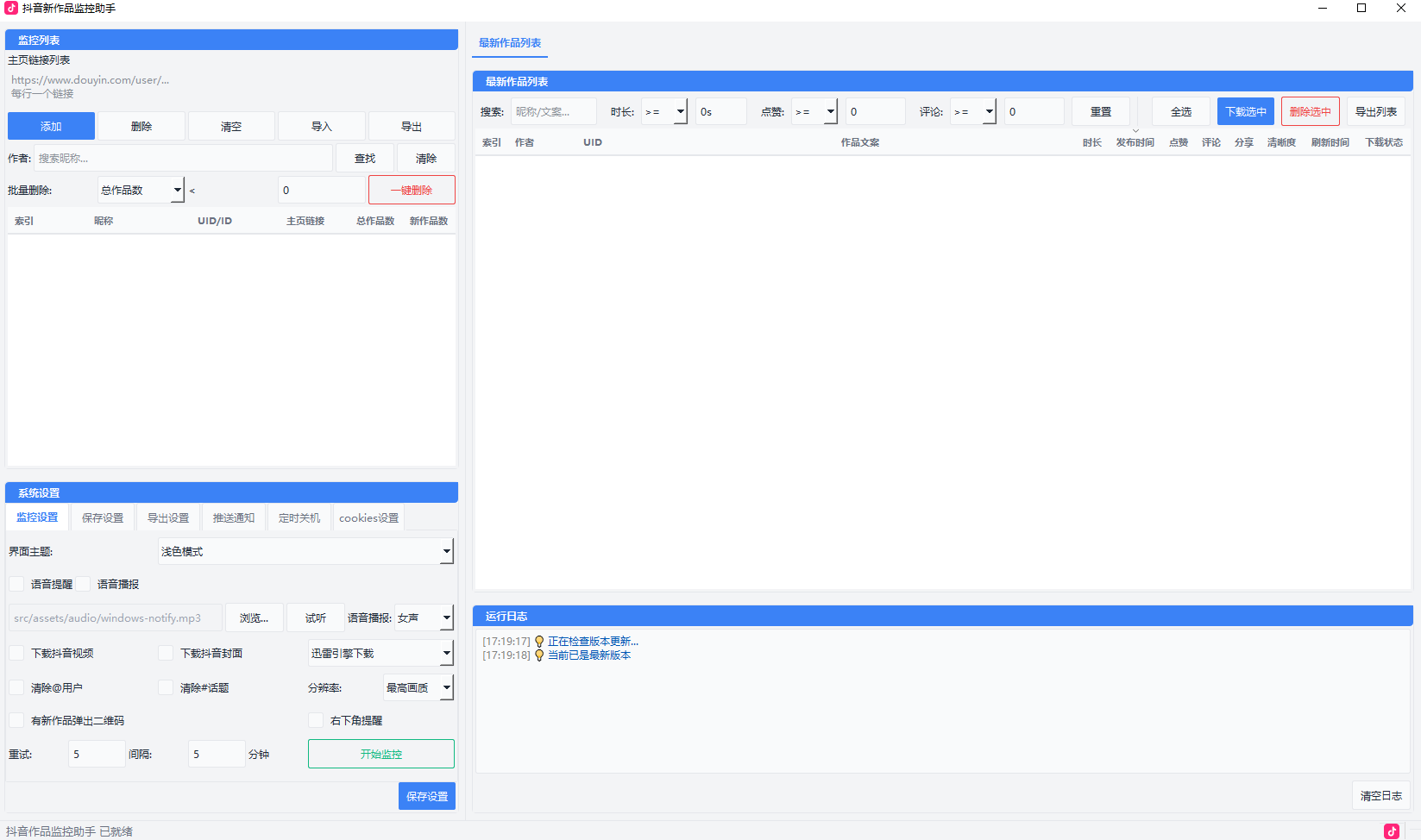Click the 全选 button
Viewport: 1421px width, 840px height.
[x=1181, y=111]
